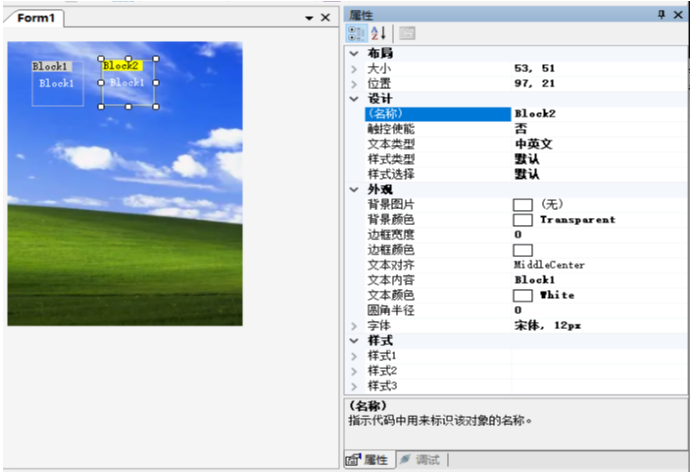Select the Form1 tab
The height and width of the screenshot is (472, 691).
(37, 19)
